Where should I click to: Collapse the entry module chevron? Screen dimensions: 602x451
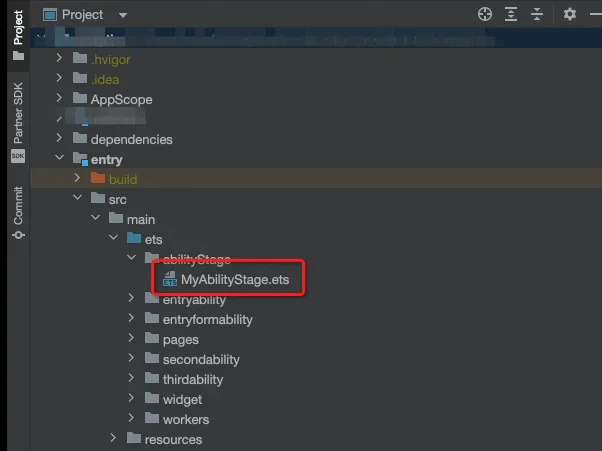[x=60, y=157]
